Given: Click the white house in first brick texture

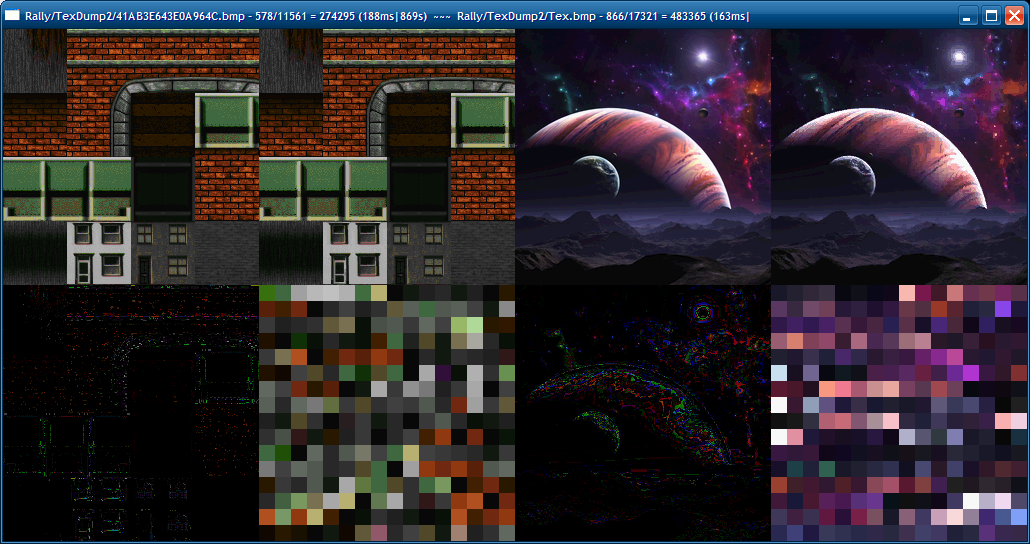Looking at the screenshot, I should 99,253.
